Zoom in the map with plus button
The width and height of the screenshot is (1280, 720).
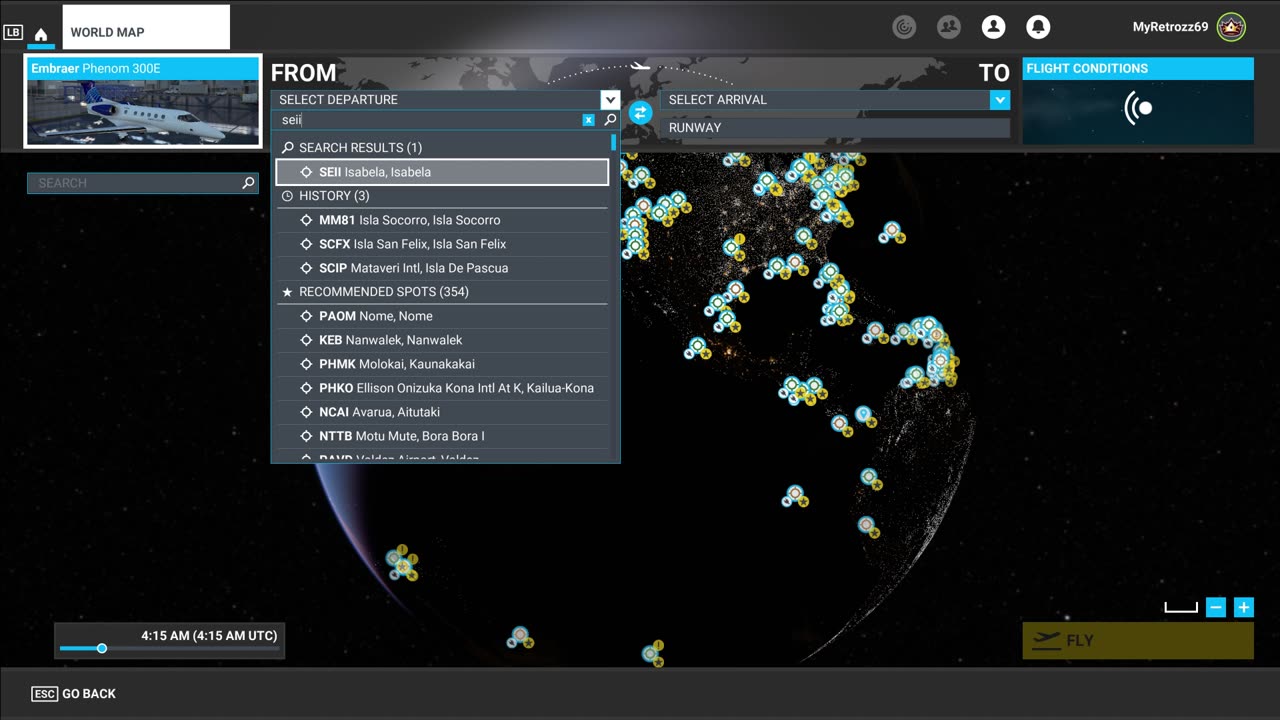tap(1244, 607)
